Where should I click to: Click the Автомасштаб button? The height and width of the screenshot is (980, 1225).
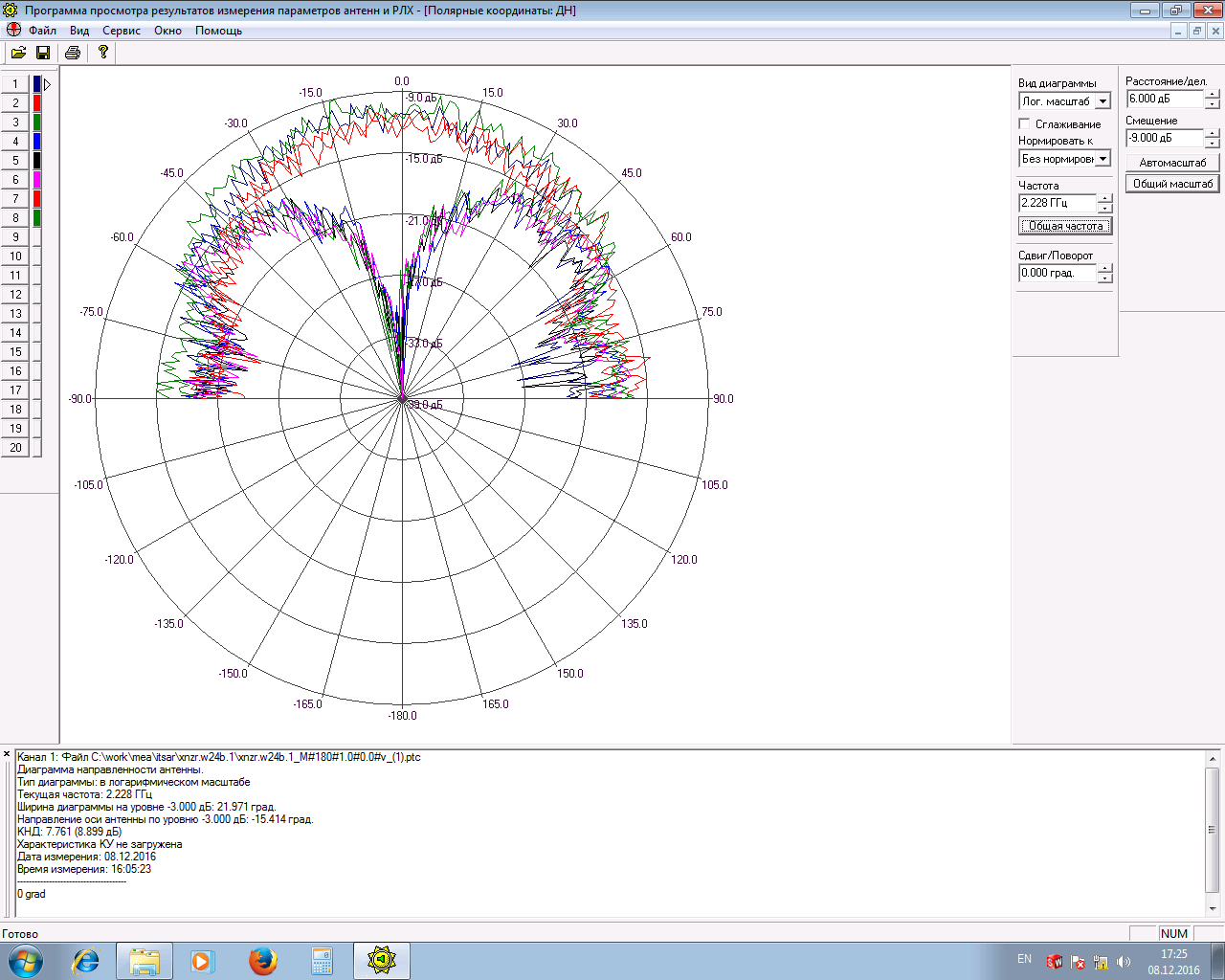point(1172,163)
